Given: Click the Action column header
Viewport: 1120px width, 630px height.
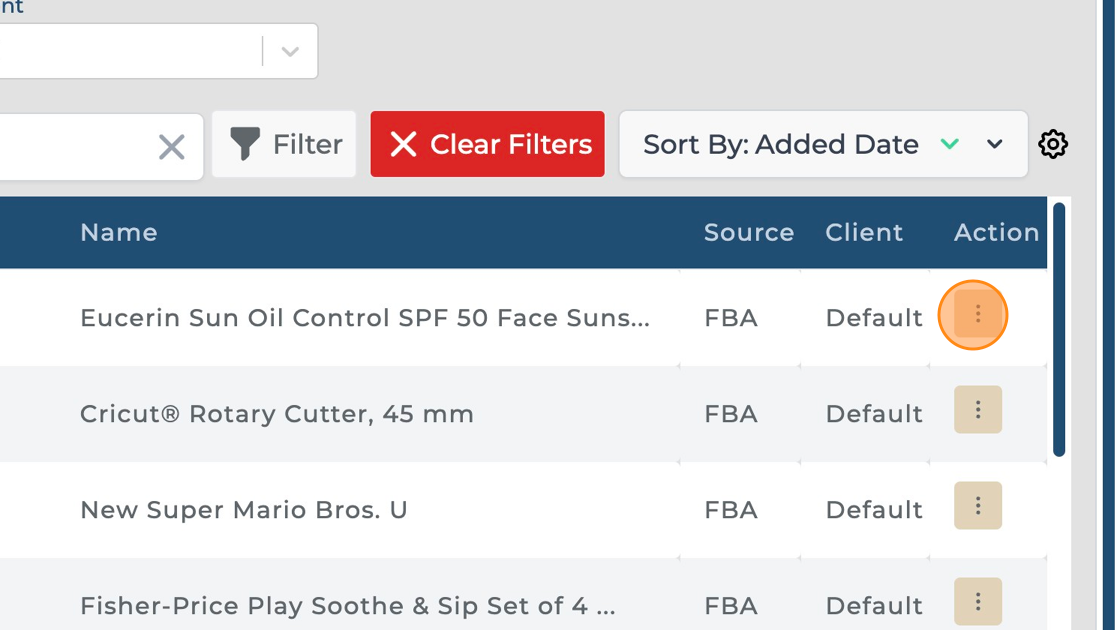Looking at the screenshot, I should click(x=996, y=232).
